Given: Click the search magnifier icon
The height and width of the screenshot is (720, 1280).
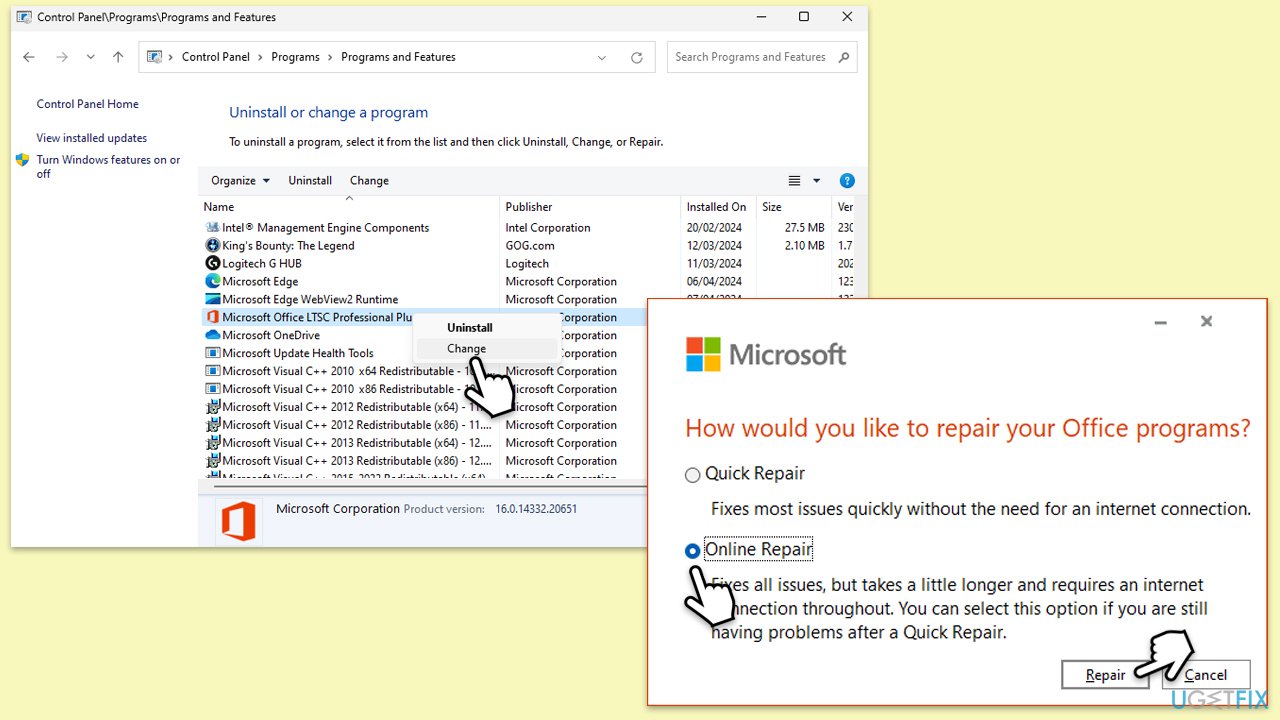Looking at the screenshot, I should pos(844,57).
